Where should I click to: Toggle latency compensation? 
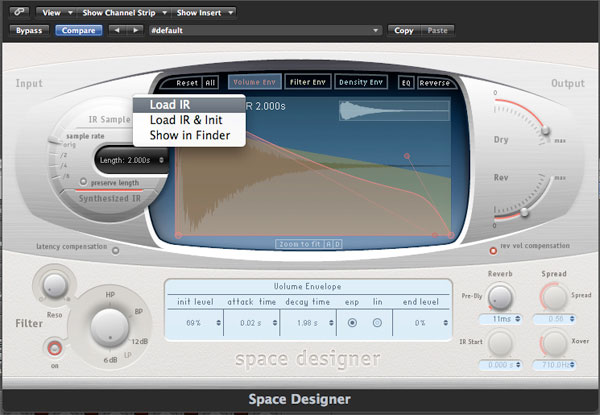click(115, 251)
